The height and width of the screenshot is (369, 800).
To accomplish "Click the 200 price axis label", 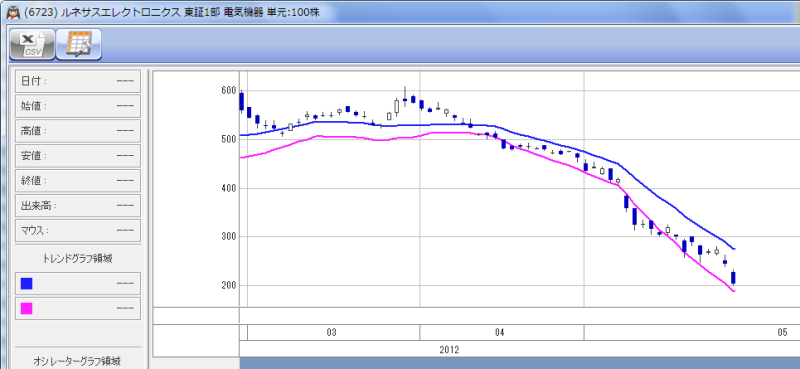I will (228, 285).
